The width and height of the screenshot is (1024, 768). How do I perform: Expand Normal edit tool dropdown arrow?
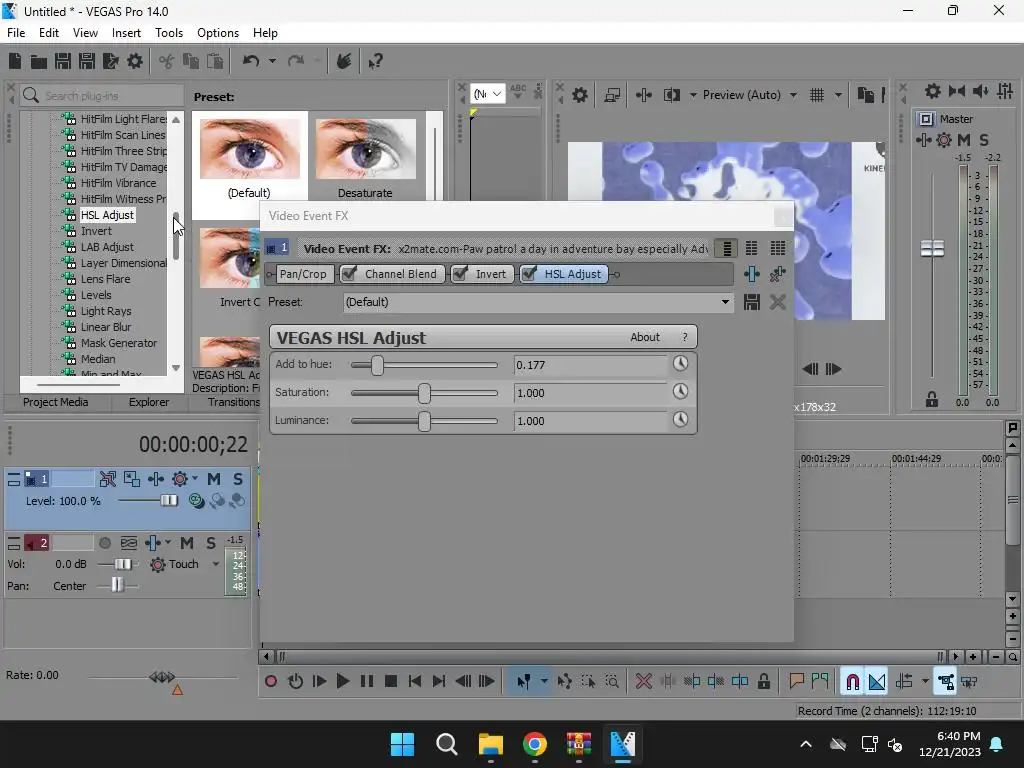click(544, 681)
